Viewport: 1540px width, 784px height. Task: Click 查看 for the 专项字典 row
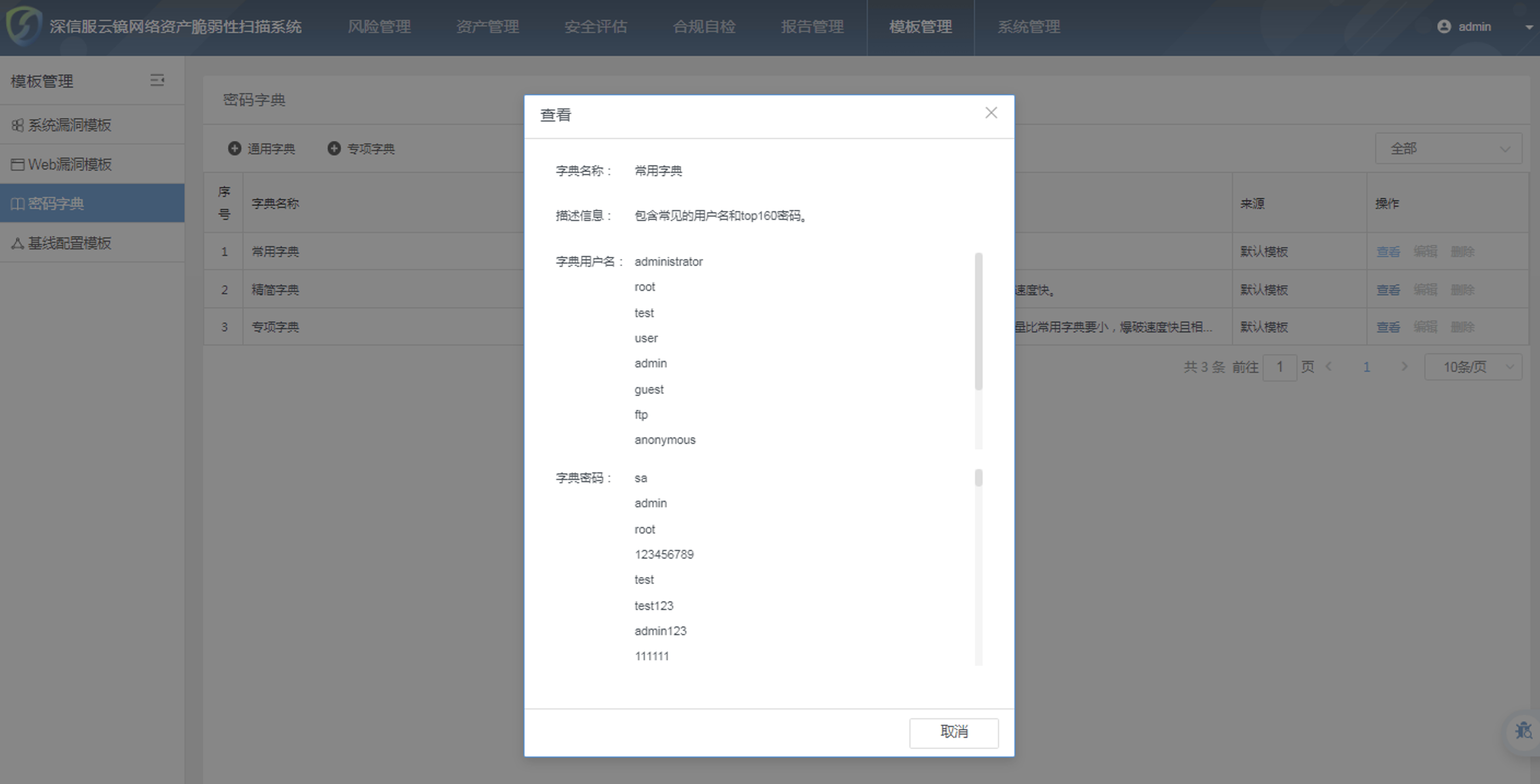click(x=1387, y=327)
